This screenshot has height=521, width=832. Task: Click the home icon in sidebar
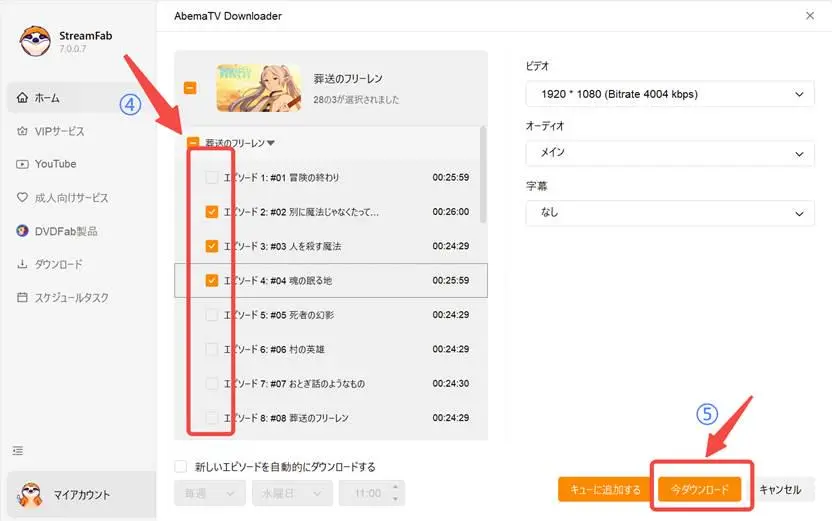click(22, 98)
